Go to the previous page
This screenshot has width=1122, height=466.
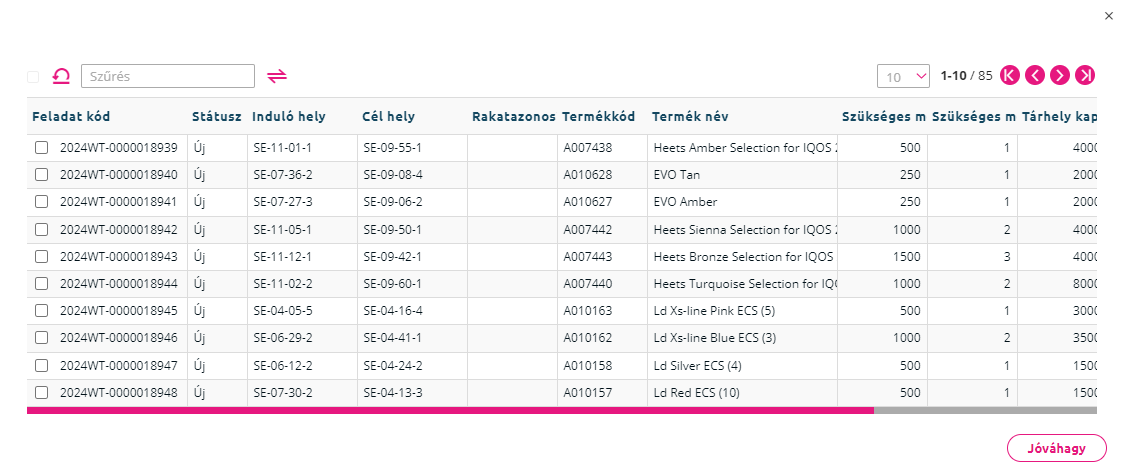coord(1035,75)
